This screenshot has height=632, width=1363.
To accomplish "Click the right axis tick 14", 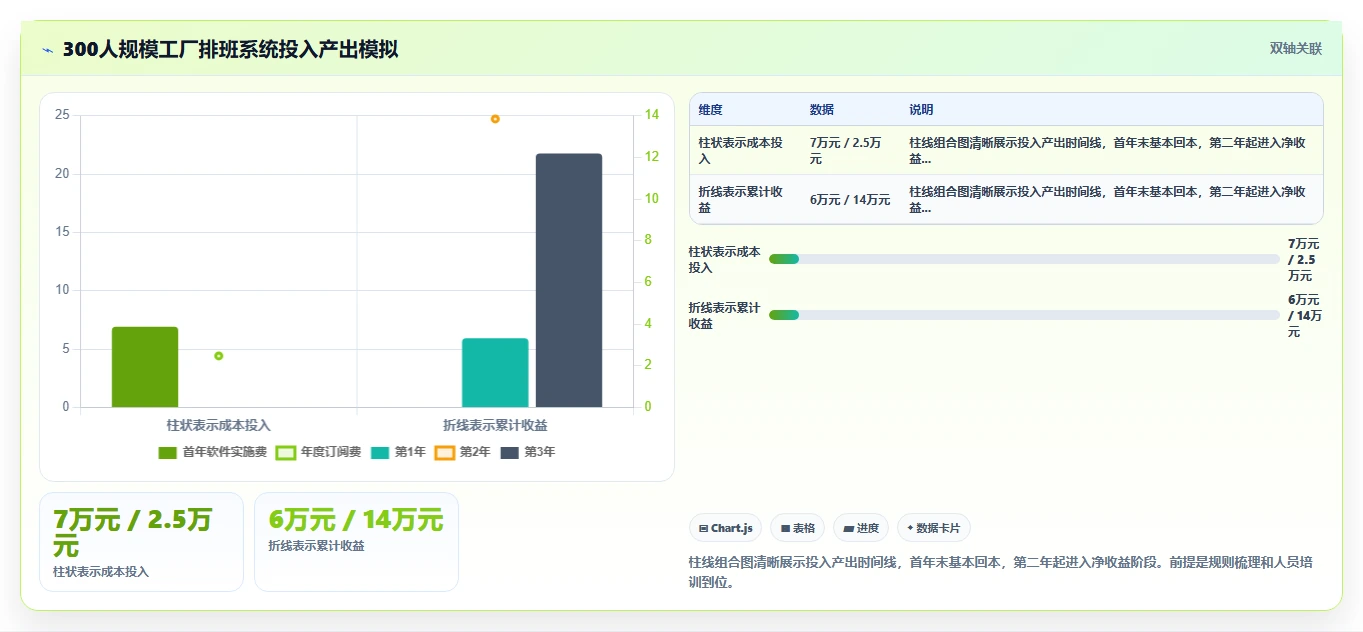I will (x=651, y=115).
